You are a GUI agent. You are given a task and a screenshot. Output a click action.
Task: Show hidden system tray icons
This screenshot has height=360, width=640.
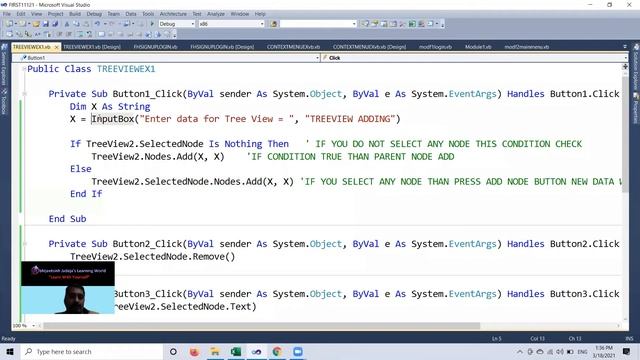coord(519,351)
